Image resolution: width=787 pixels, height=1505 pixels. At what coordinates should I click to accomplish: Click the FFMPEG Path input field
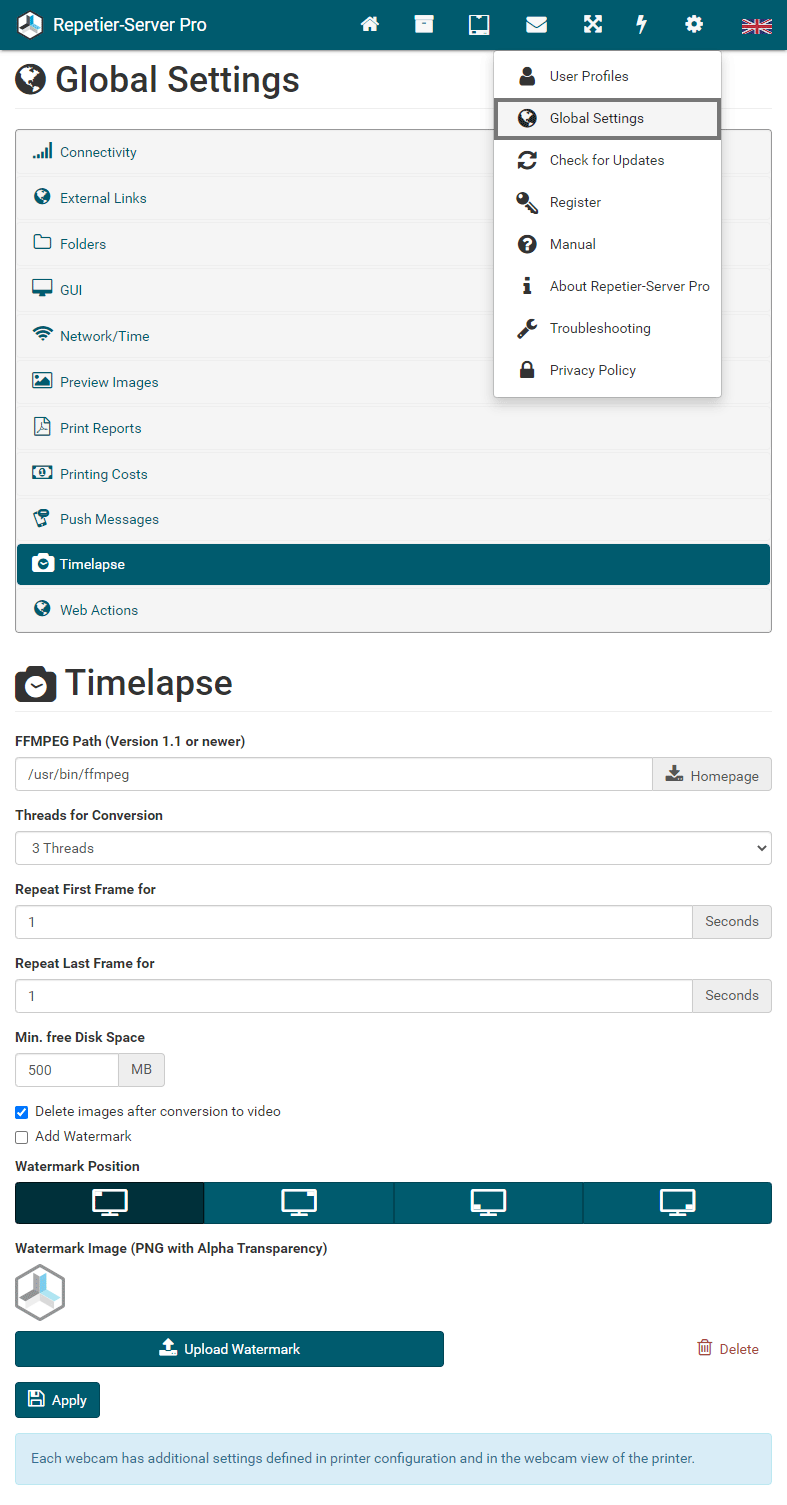pyautogui.click(x=334, y=774)
